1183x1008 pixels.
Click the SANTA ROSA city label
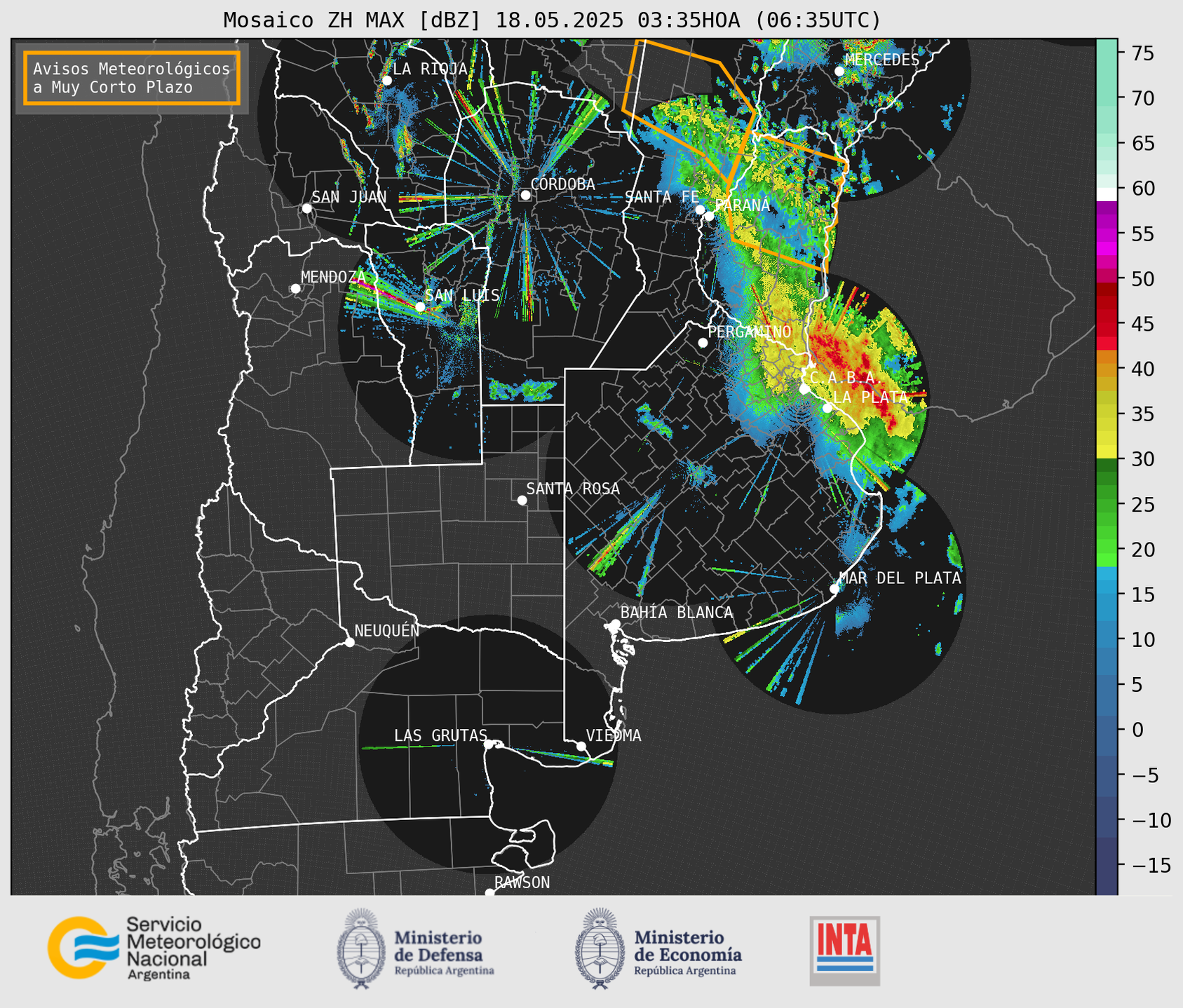click(573, 489)
